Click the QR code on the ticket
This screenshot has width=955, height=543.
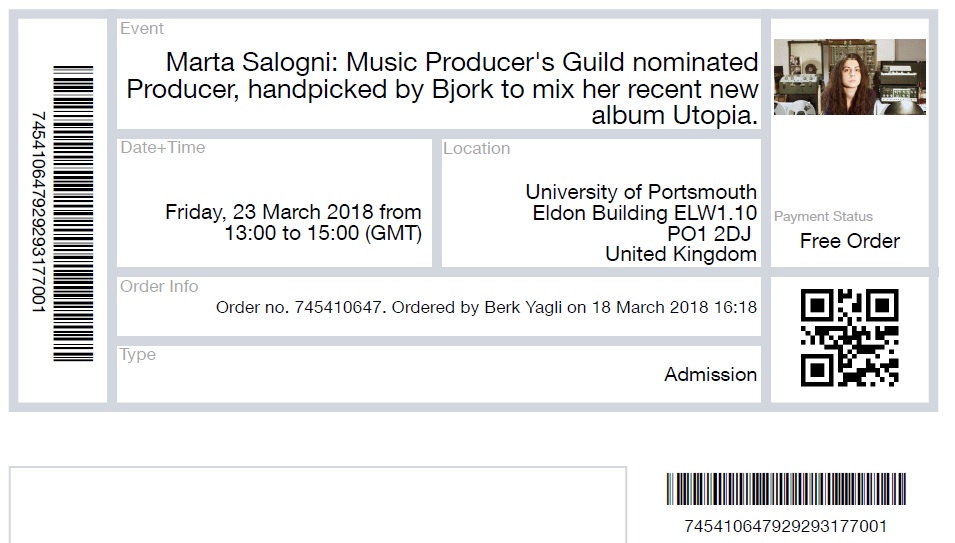(849, 337)
